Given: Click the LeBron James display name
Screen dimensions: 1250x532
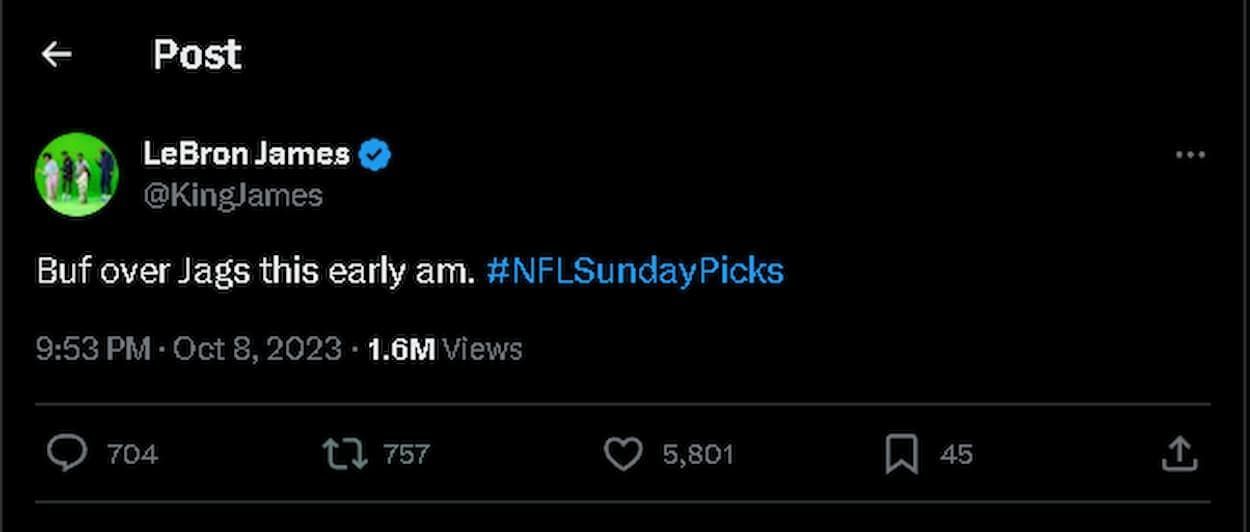Looking at the screenshot, I should point(246,154).
